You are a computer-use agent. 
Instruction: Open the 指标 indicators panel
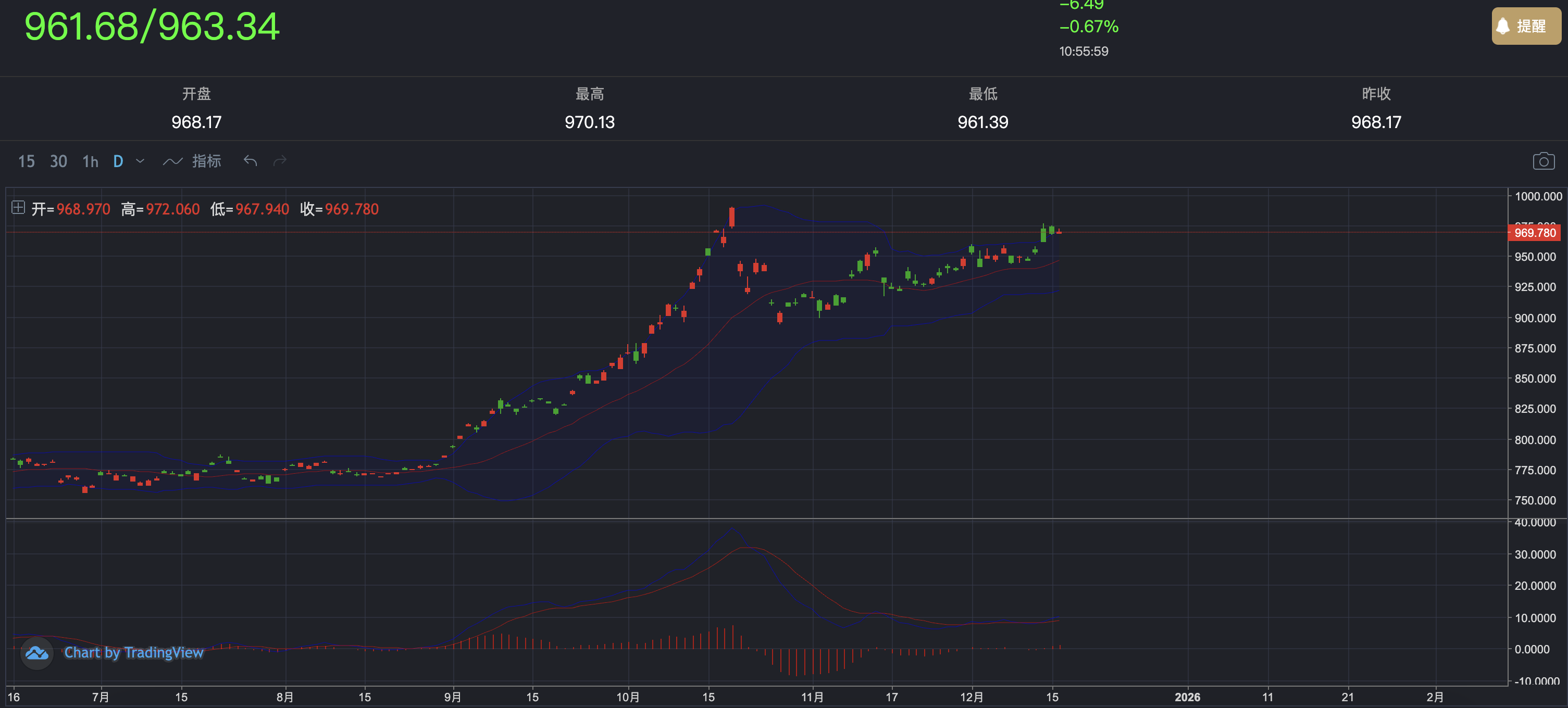point(206,160)
